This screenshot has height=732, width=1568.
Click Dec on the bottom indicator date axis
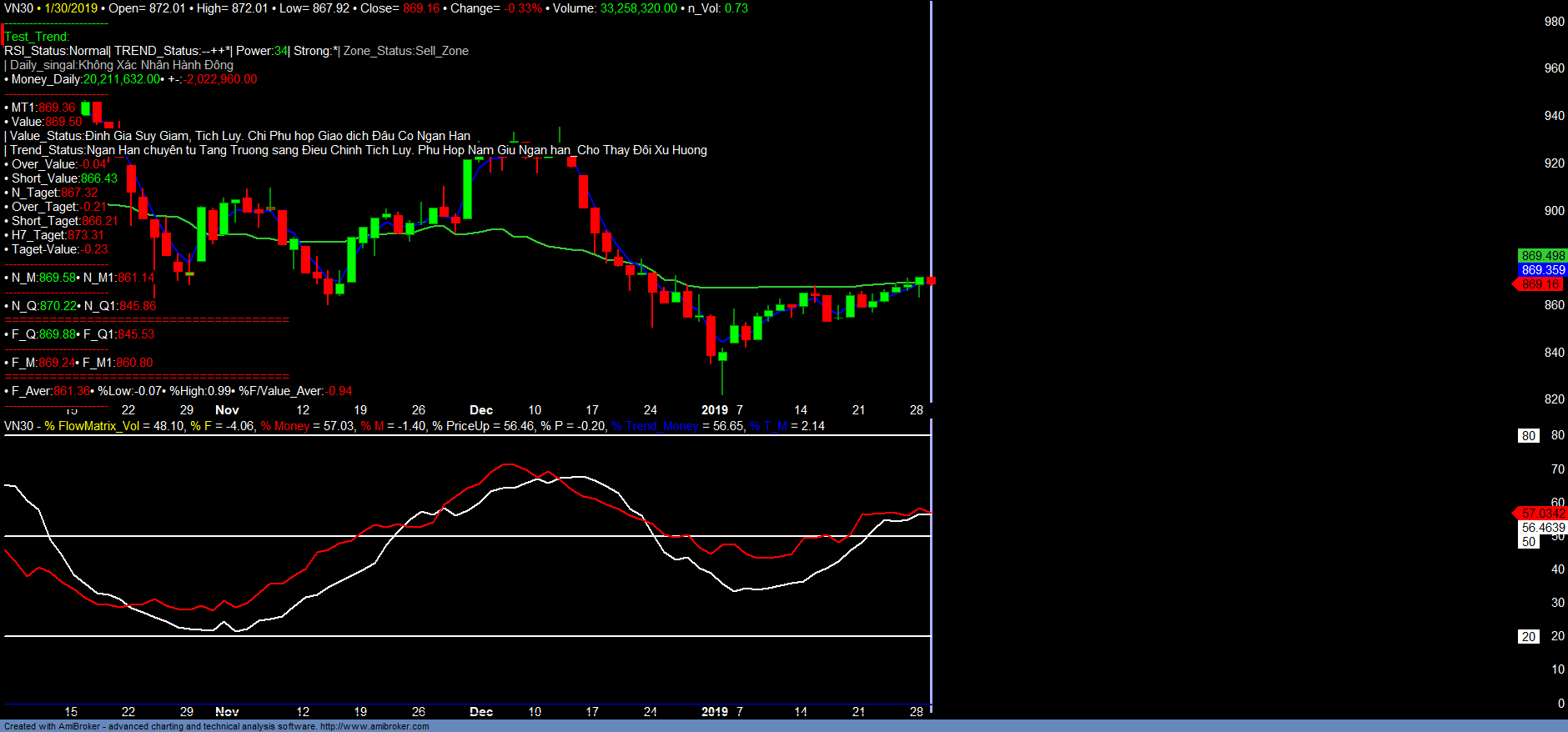[481, 712]
